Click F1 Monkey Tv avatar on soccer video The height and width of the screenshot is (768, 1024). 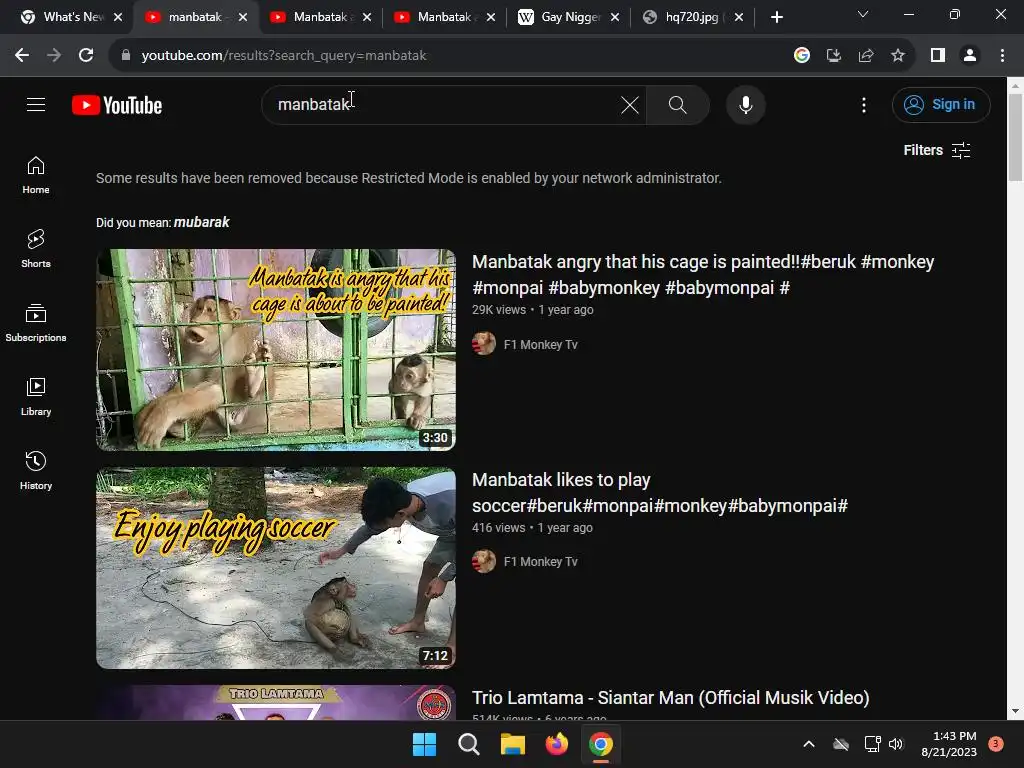(484, 561)
